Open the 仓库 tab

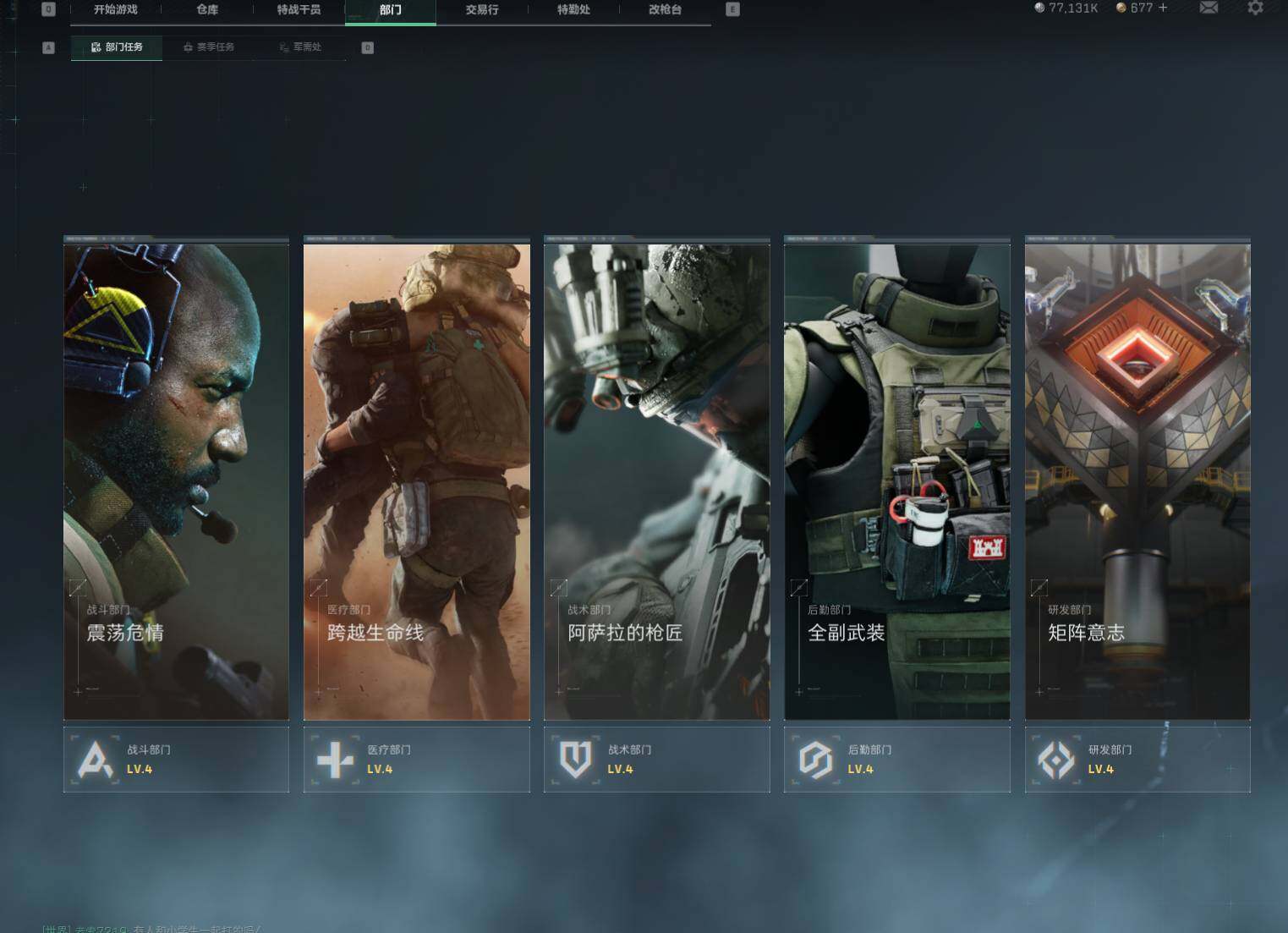207,9
